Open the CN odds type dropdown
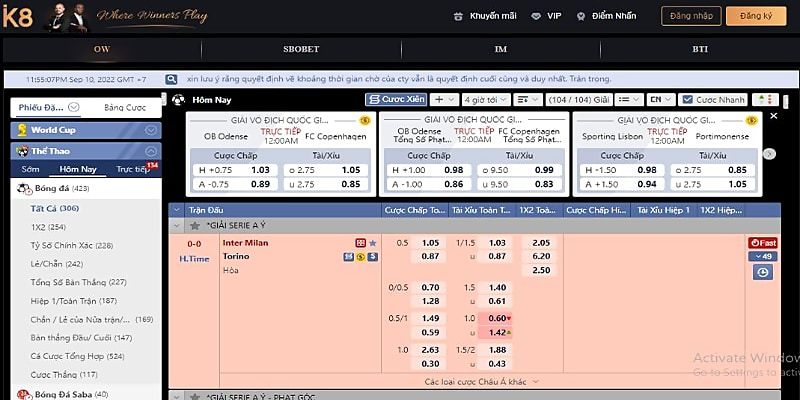This screenshot has width=800, height=400. coord(661,99)
